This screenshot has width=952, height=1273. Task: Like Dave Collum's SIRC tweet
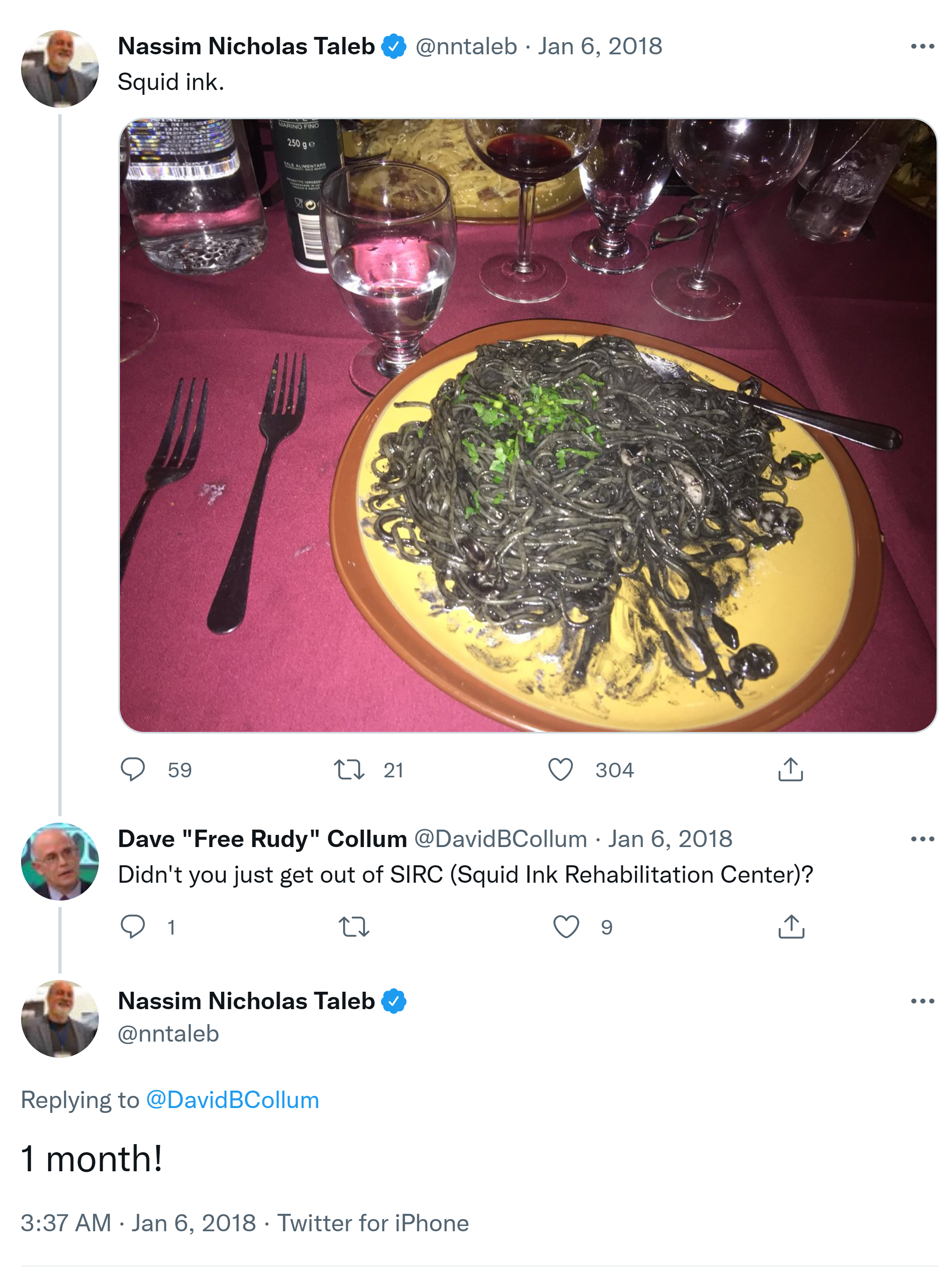click(x=566, y=926)
